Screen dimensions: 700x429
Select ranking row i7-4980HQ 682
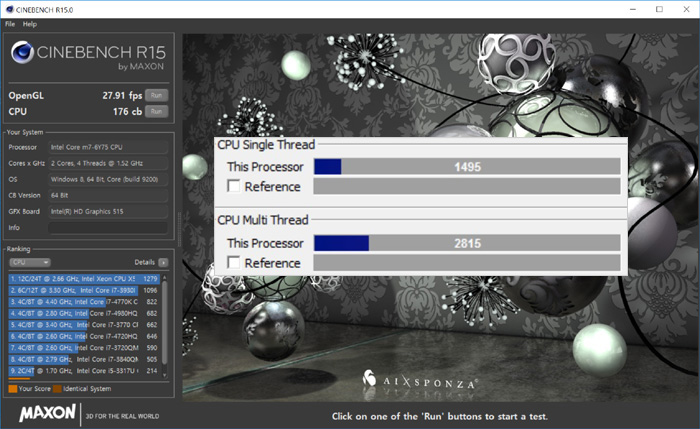(84, 313)
